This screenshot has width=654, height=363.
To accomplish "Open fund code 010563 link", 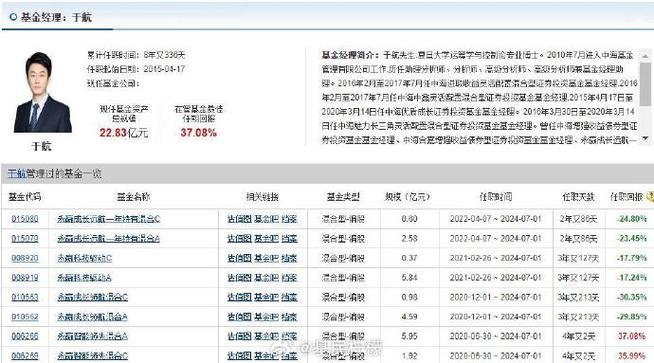I will pyautogui.click(x=25, y=297).
